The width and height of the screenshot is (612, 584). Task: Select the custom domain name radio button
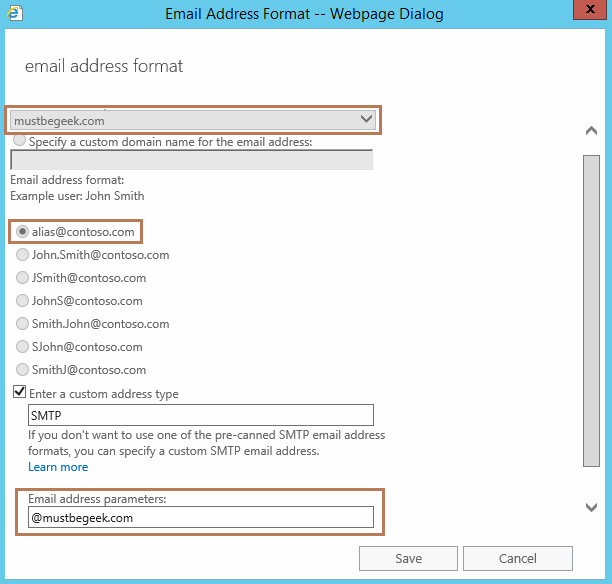click(x=20, y=141)
